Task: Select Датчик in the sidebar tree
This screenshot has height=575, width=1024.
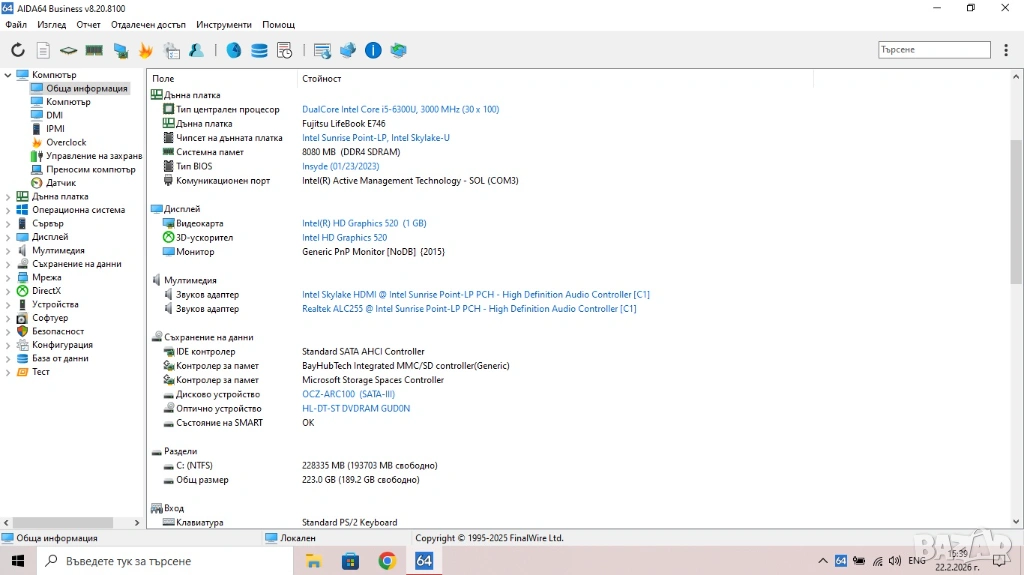Action: coord(60,183)
